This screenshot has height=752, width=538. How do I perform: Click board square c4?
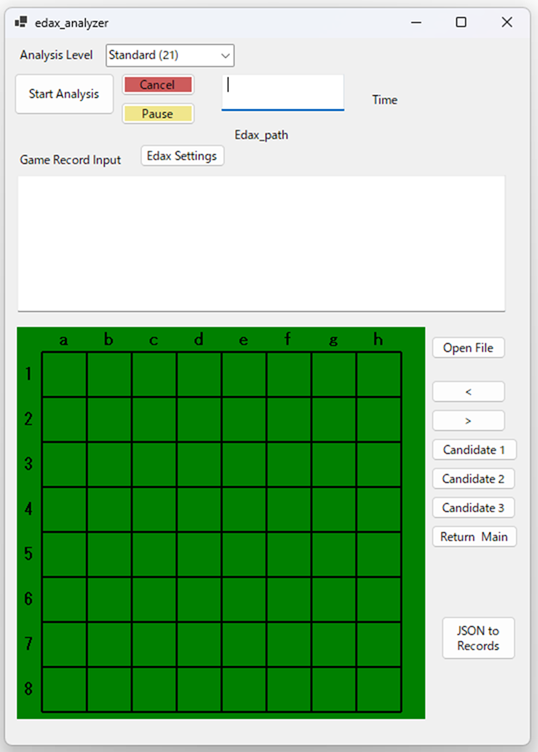(x=154, y=509)
